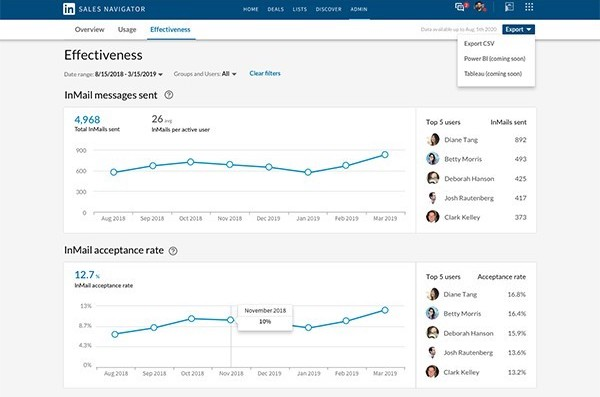Screen dimensions: 600x397
Task: Click Oct 2018 data point in InMails sent chart
Action: 191,162
